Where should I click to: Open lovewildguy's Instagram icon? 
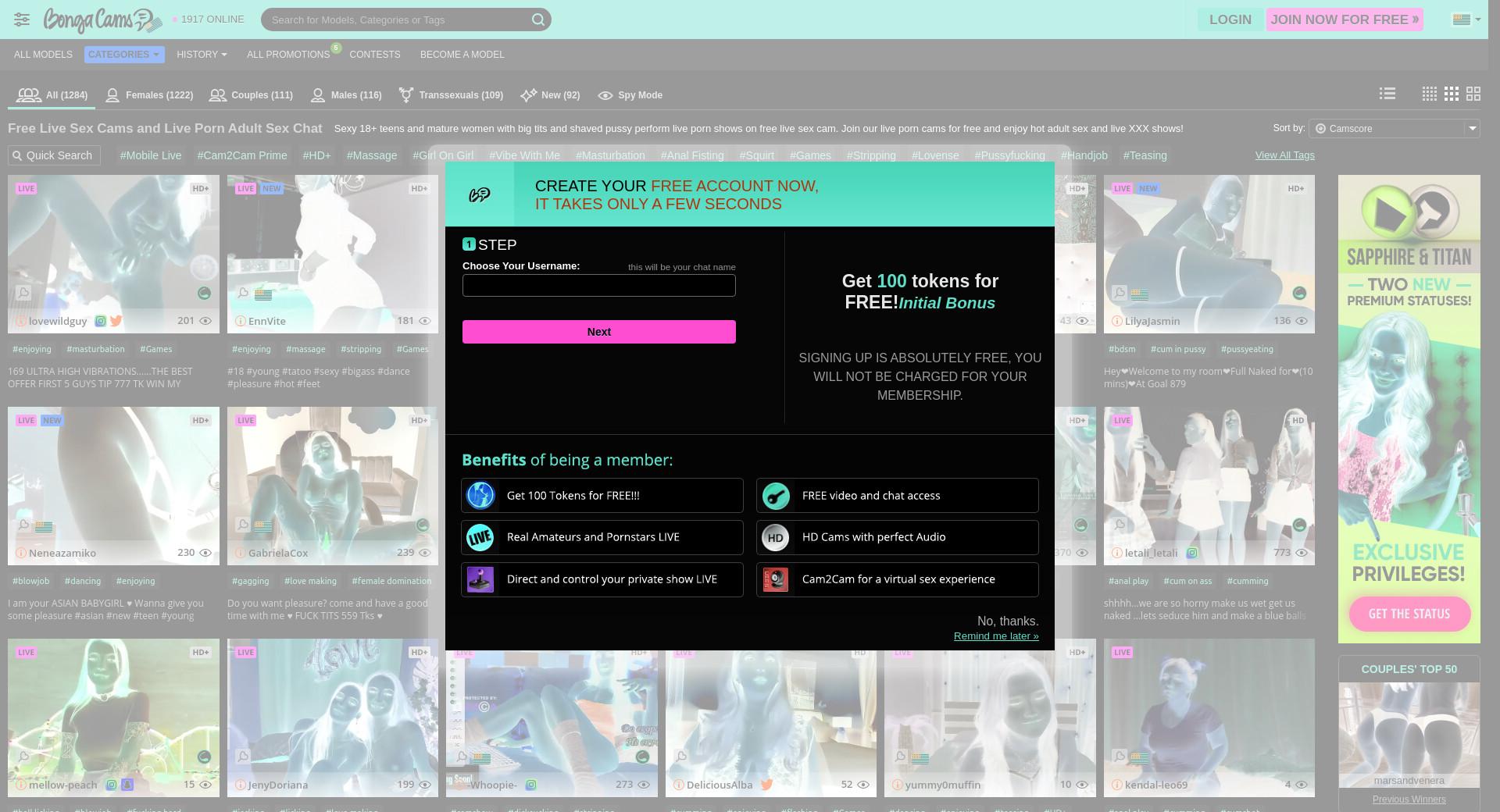[x=101, y=321]
